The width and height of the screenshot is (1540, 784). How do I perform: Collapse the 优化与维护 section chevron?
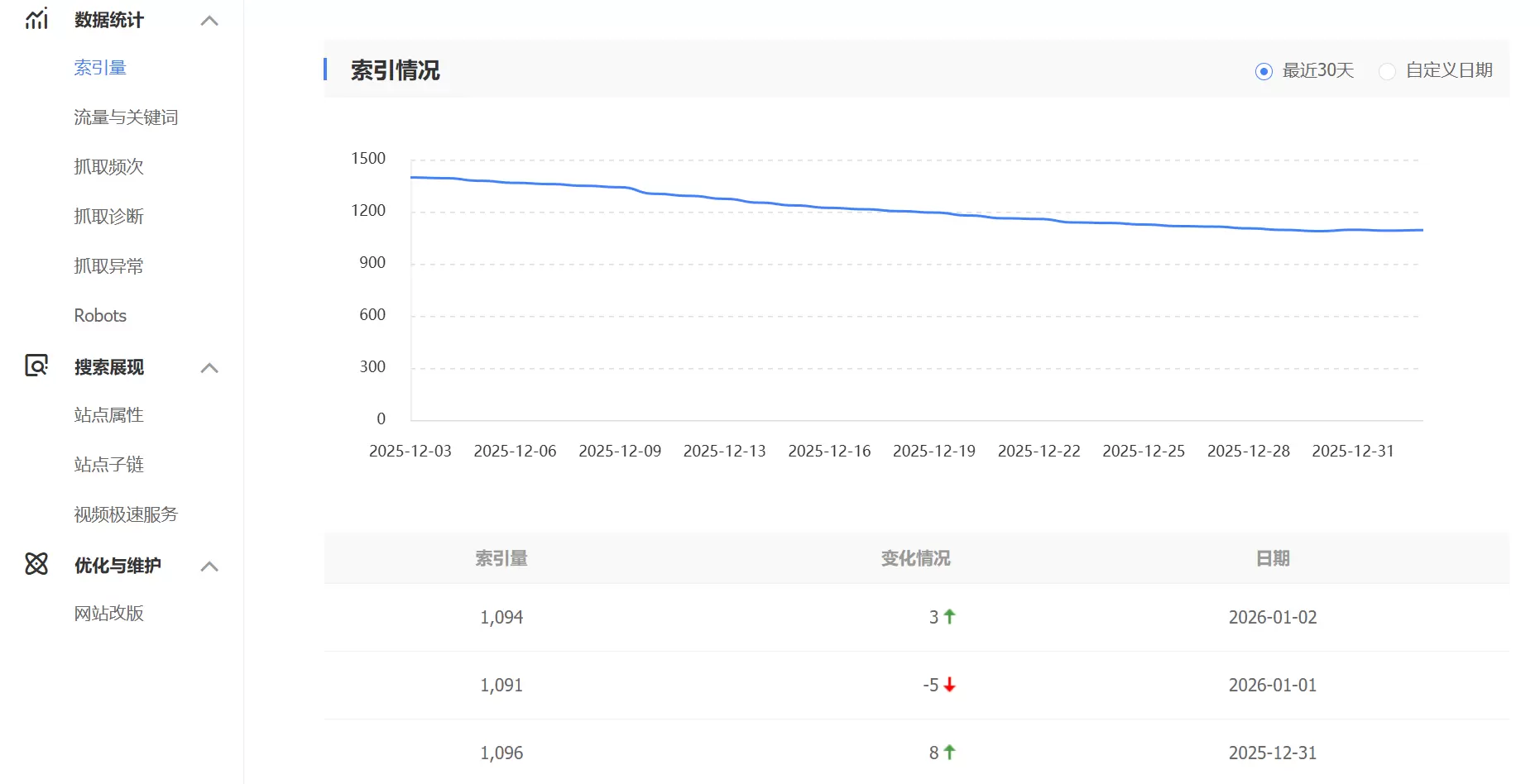tap(209, 566)
